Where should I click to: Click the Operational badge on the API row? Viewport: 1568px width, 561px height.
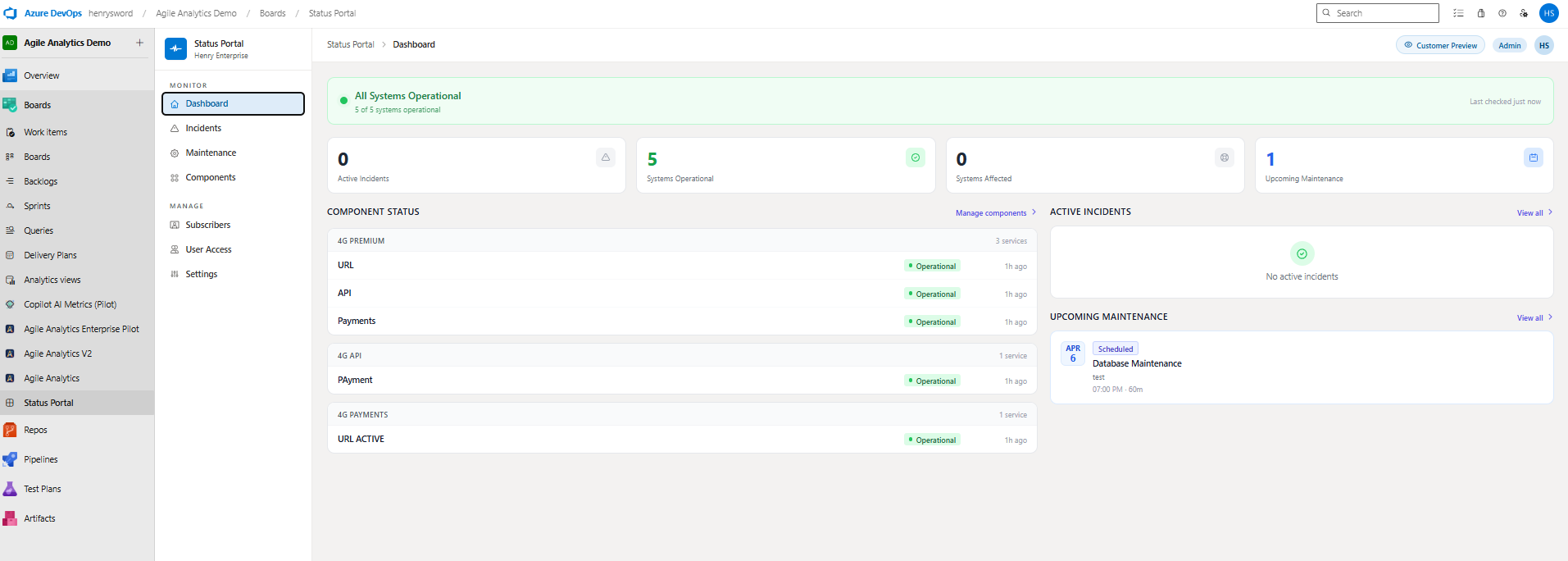click(x=932, y=294)
